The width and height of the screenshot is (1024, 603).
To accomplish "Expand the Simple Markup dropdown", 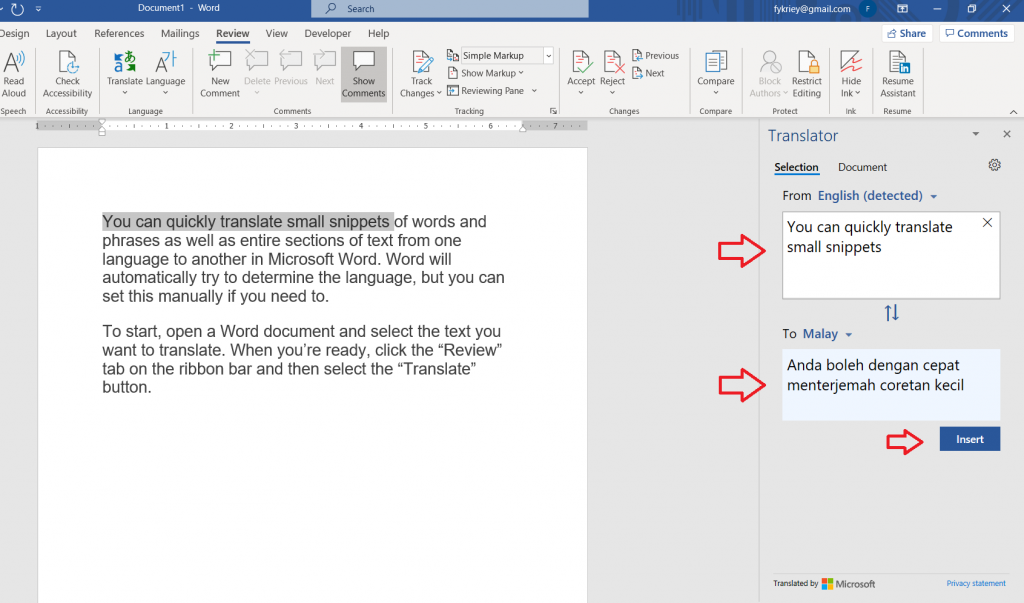I will pyautogui.click(x=548, y=56).
